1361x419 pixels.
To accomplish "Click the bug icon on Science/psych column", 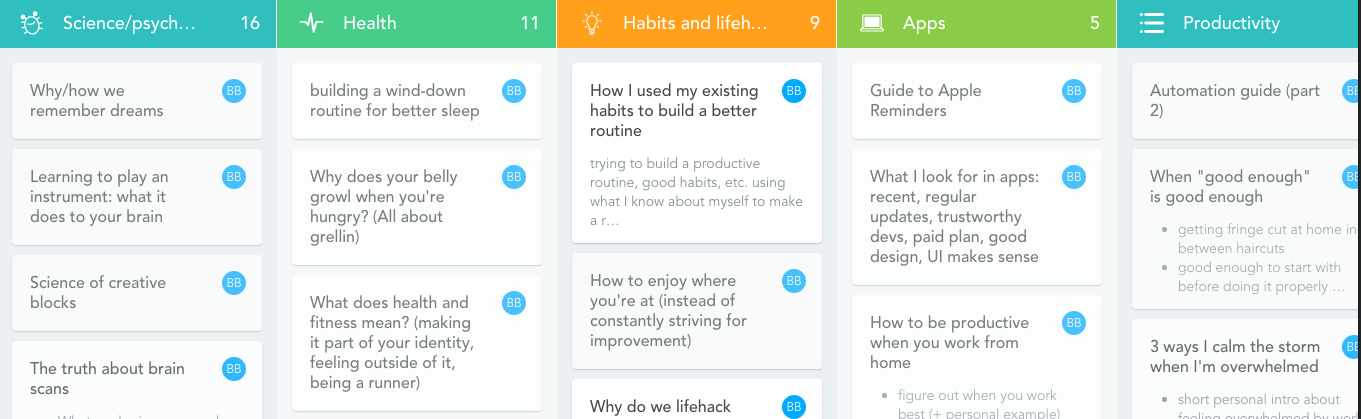I will pyautogui.click(x=30, y=23).
